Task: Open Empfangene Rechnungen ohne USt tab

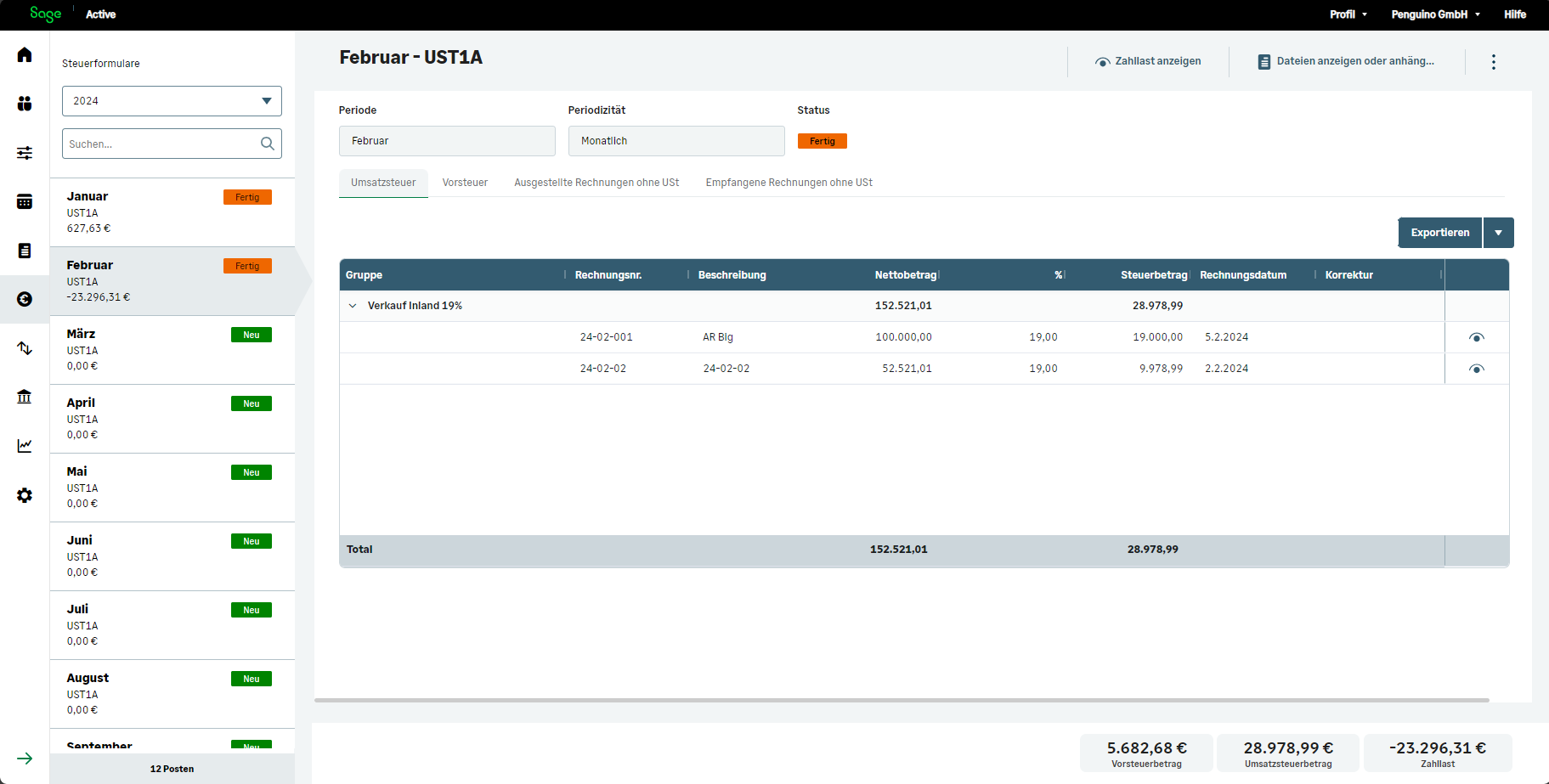Action: click(789, 183)
